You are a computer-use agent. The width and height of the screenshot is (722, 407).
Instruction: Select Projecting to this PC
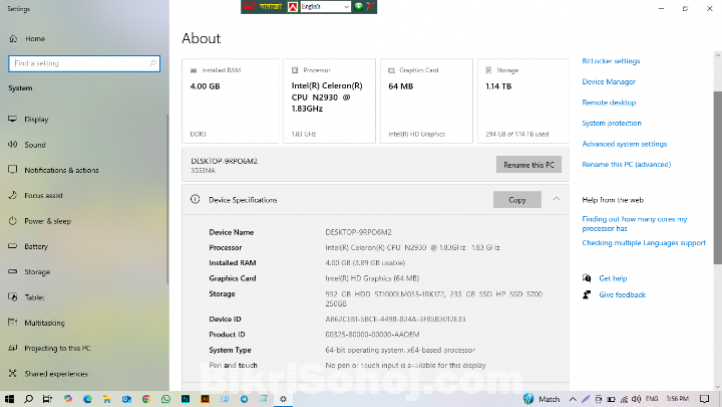57,348
